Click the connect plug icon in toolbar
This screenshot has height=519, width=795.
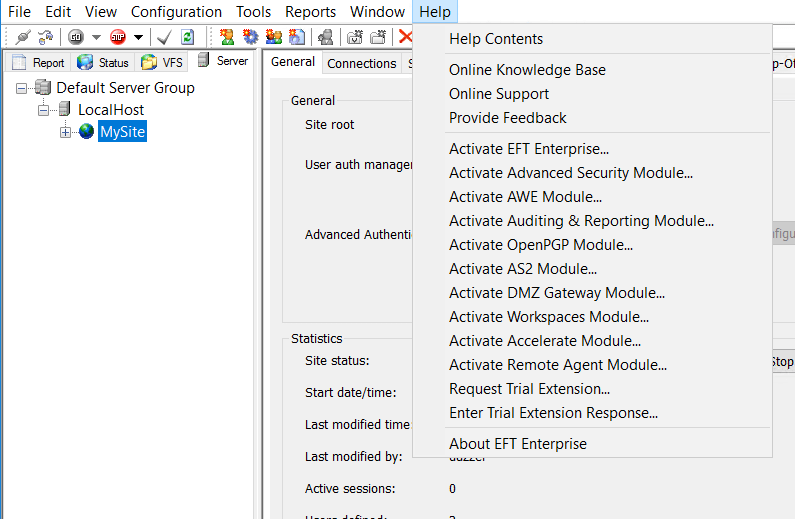(22, 37)
